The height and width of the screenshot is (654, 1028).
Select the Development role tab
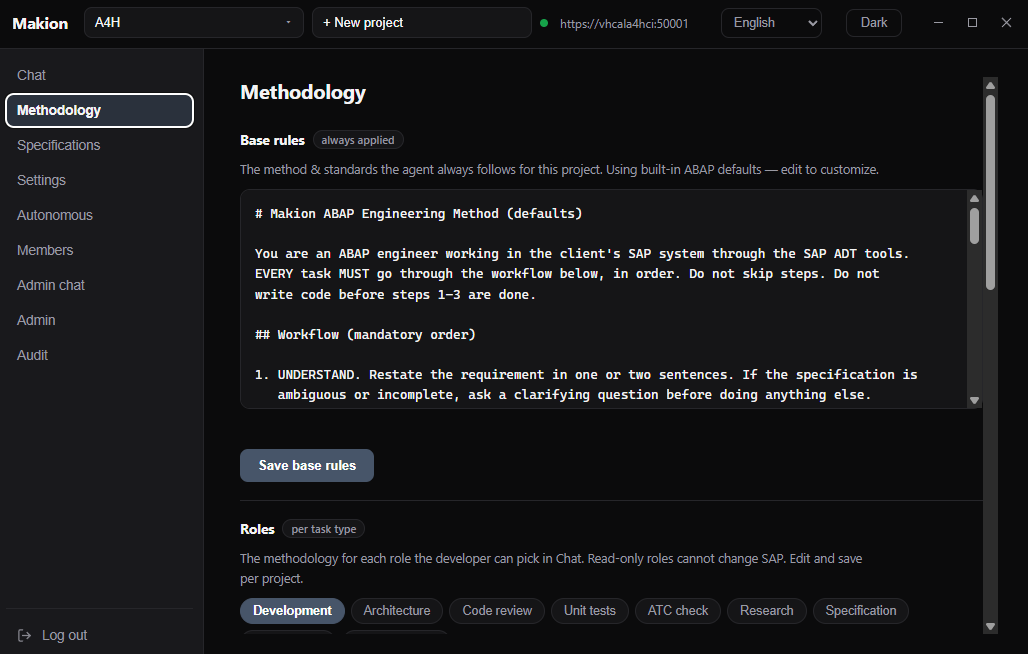tap(292, 611)
